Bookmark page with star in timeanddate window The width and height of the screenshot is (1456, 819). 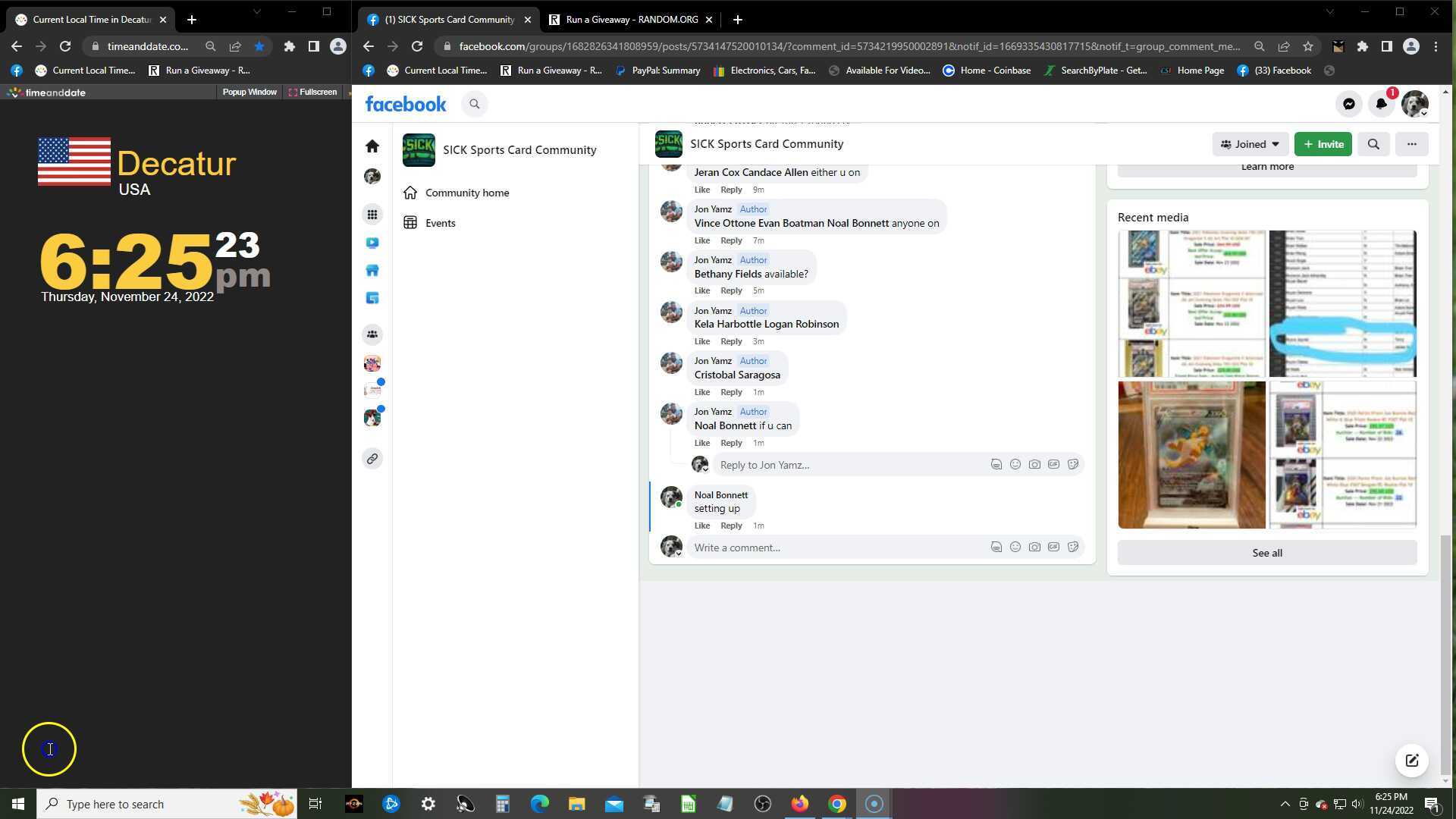point(259,46)
